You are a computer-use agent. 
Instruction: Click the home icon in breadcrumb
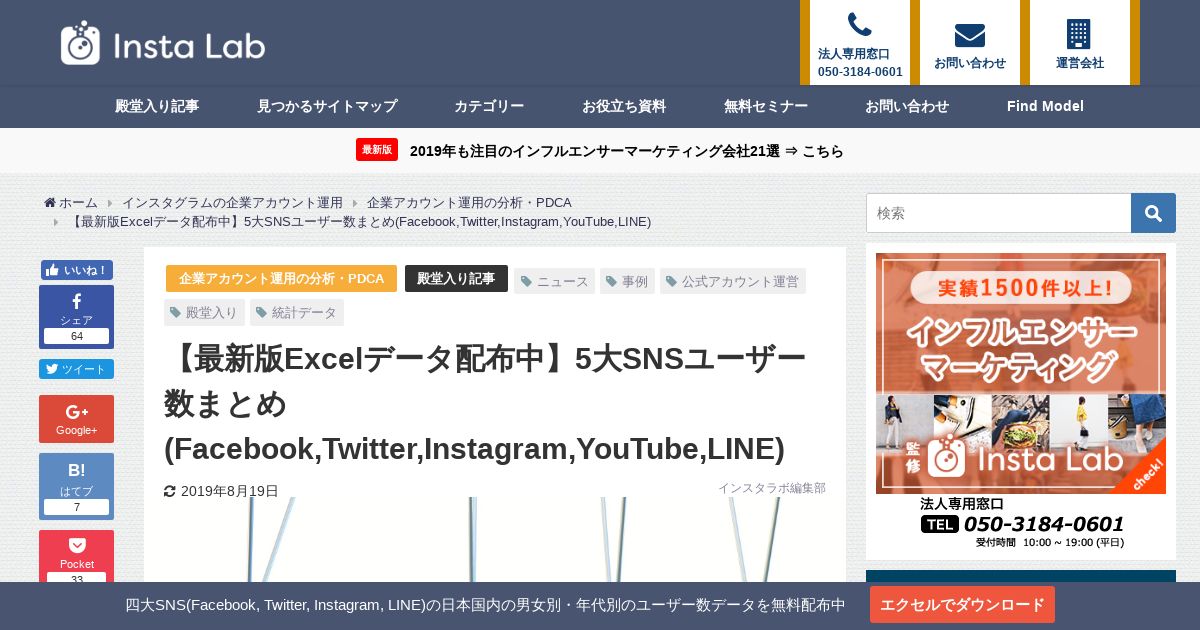[50, 203]
